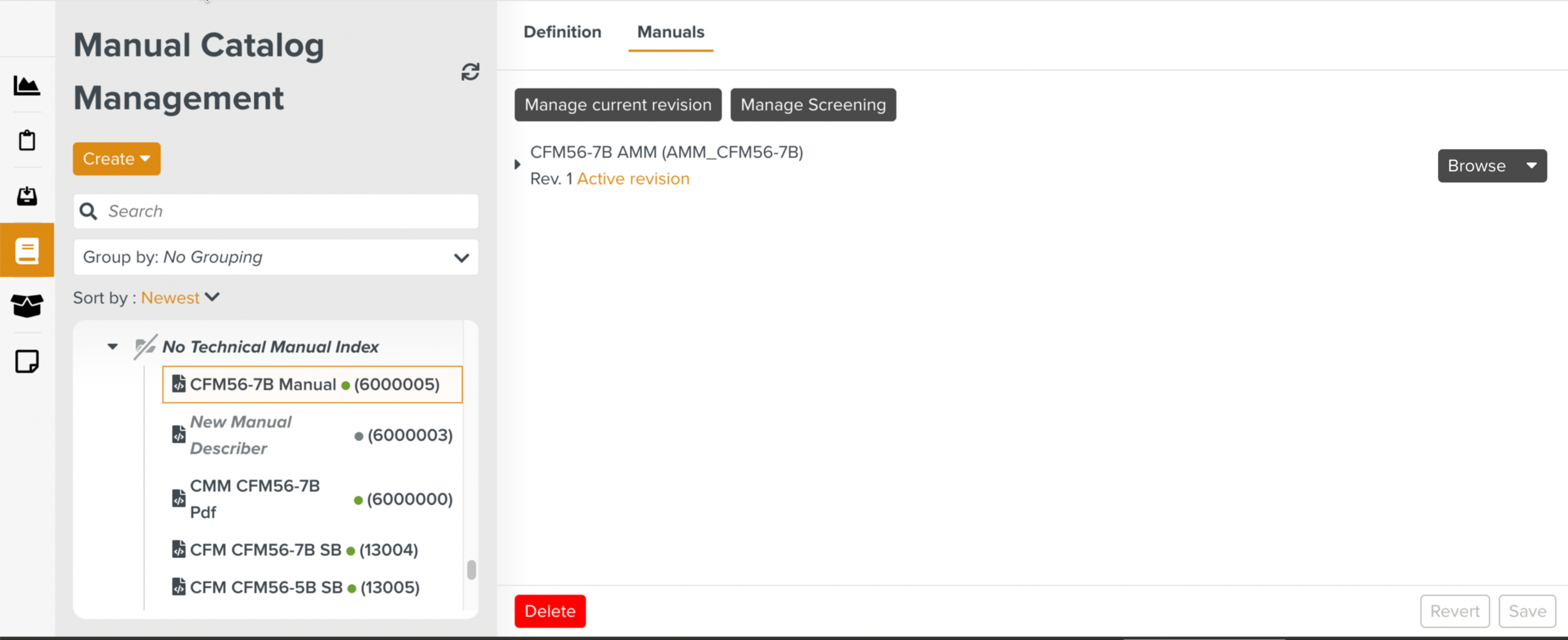Open the inbox download sidebar icon
1568x640 pixels.
[x=27, y=196]
